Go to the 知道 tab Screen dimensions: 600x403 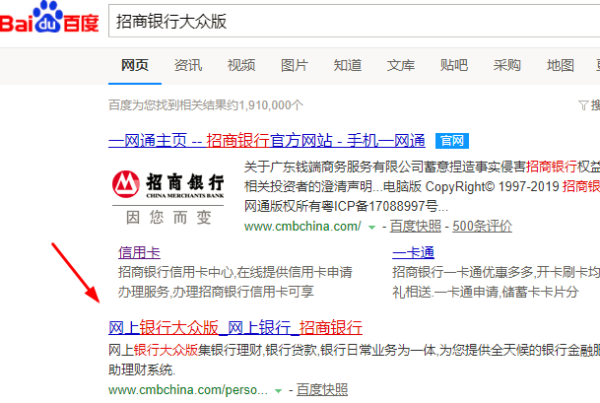coord(347,65)
